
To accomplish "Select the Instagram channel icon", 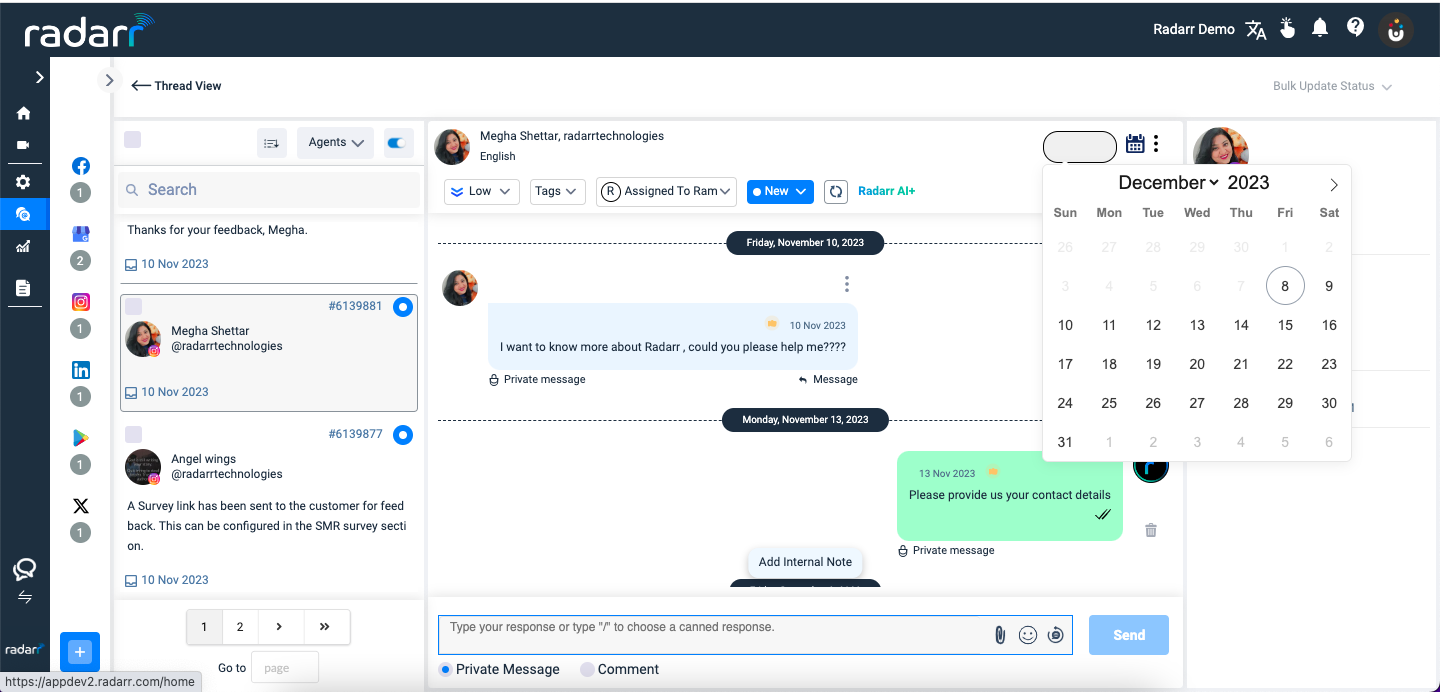I will pyautogui.click(x=81, y=302).
